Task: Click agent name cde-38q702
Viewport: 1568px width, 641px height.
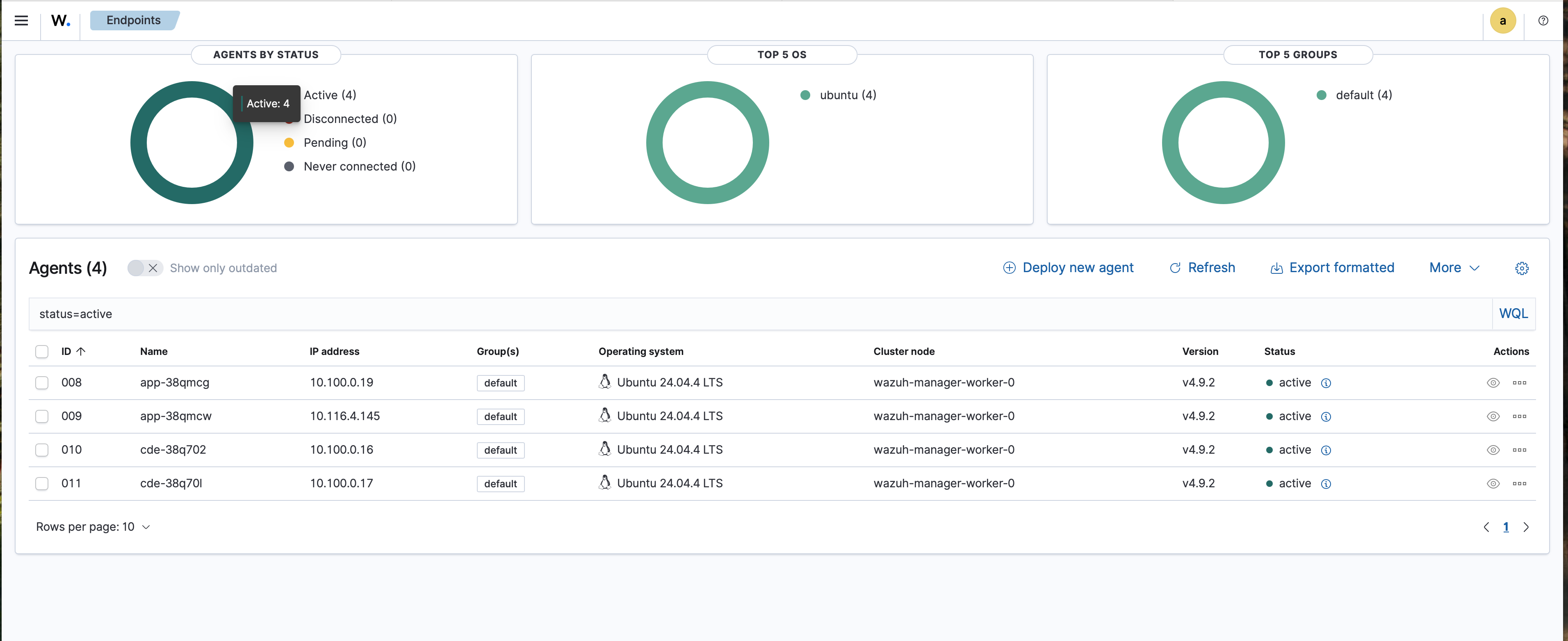Action: [x=173, y=450]
